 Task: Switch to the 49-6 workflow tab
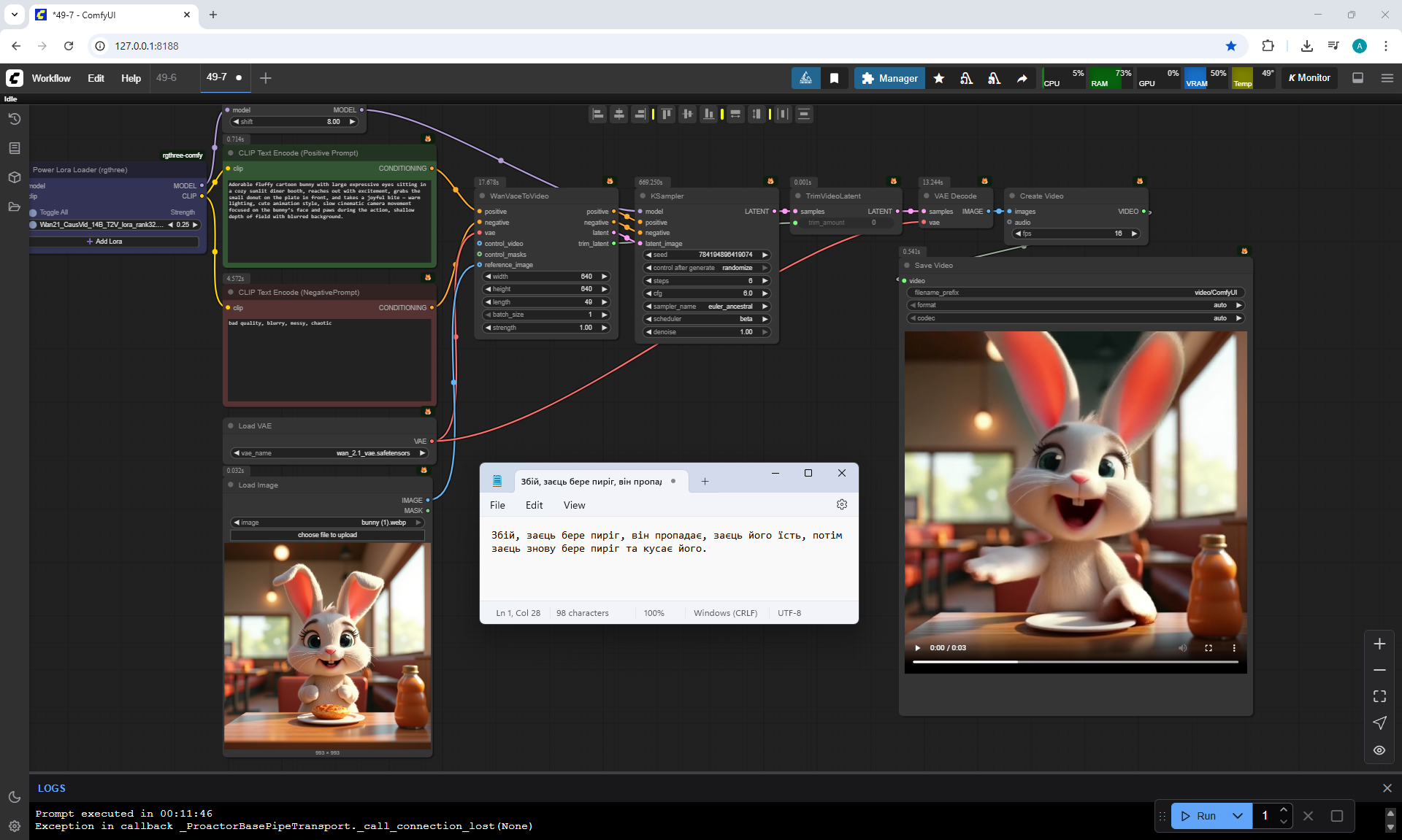coord(166,77)
